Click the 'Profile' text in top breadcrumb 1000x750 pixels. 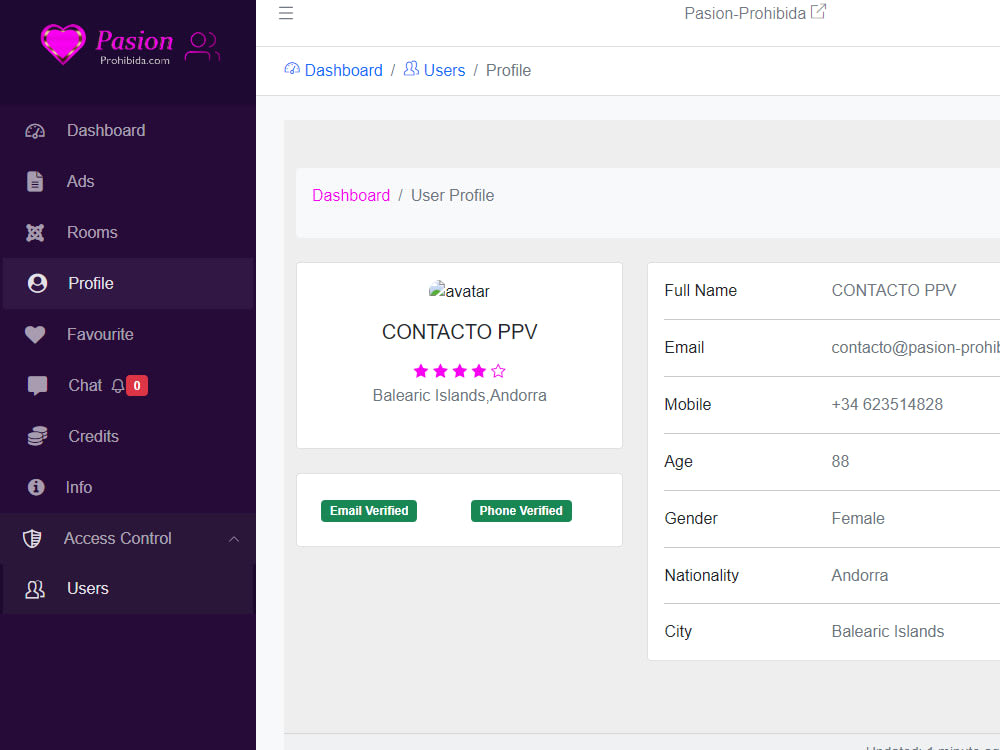[508, 70]
